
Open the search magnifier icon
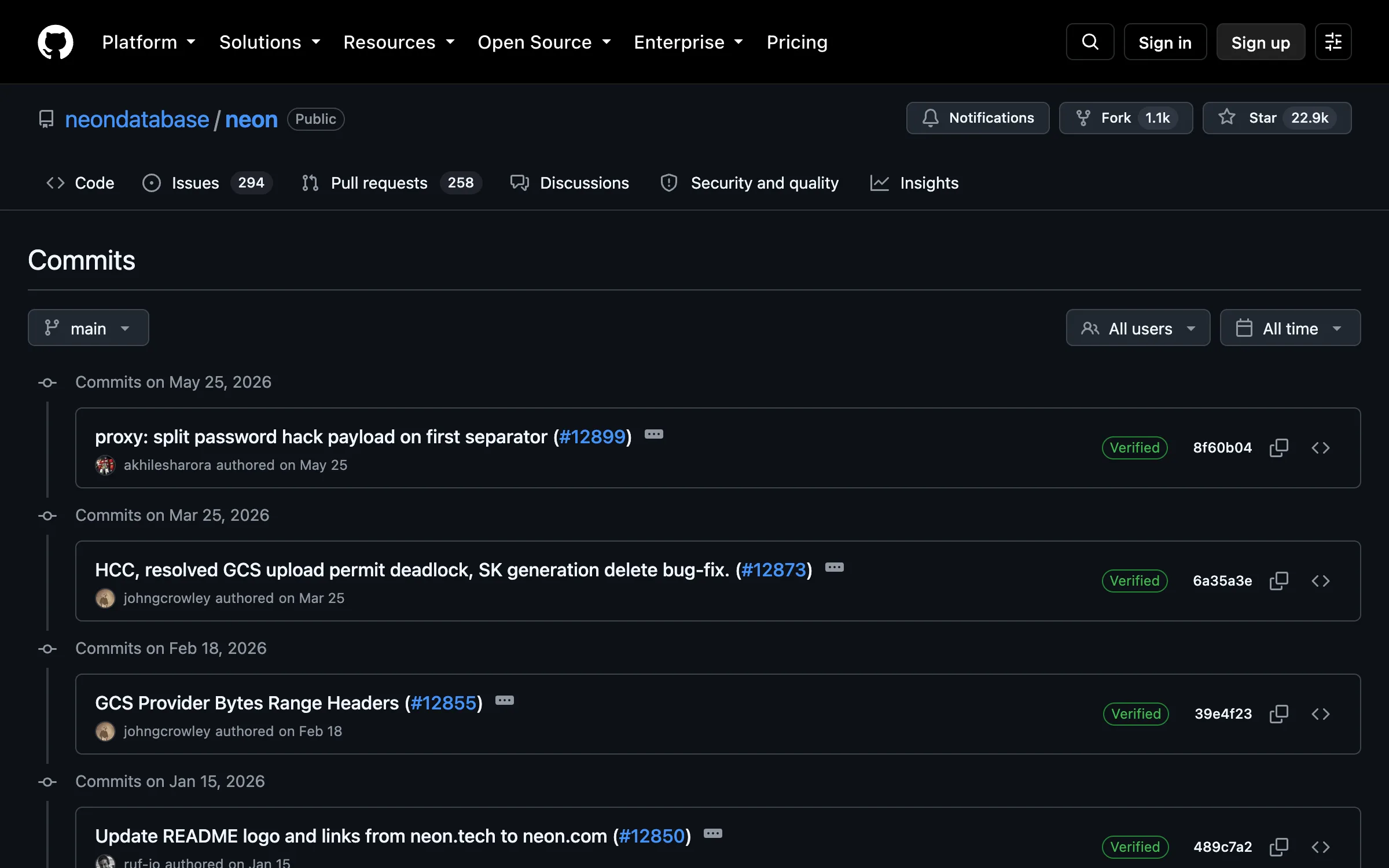coord(1090,42)
